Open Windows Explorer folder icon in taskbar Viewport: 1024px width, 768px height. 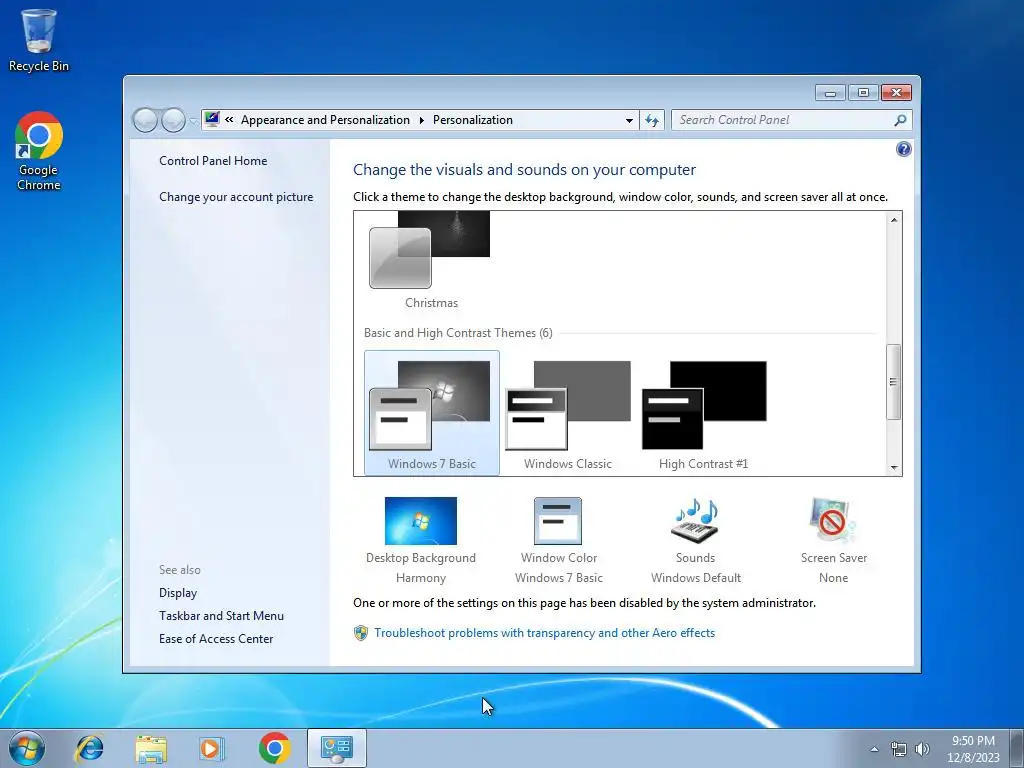click(x=151, y=748)
